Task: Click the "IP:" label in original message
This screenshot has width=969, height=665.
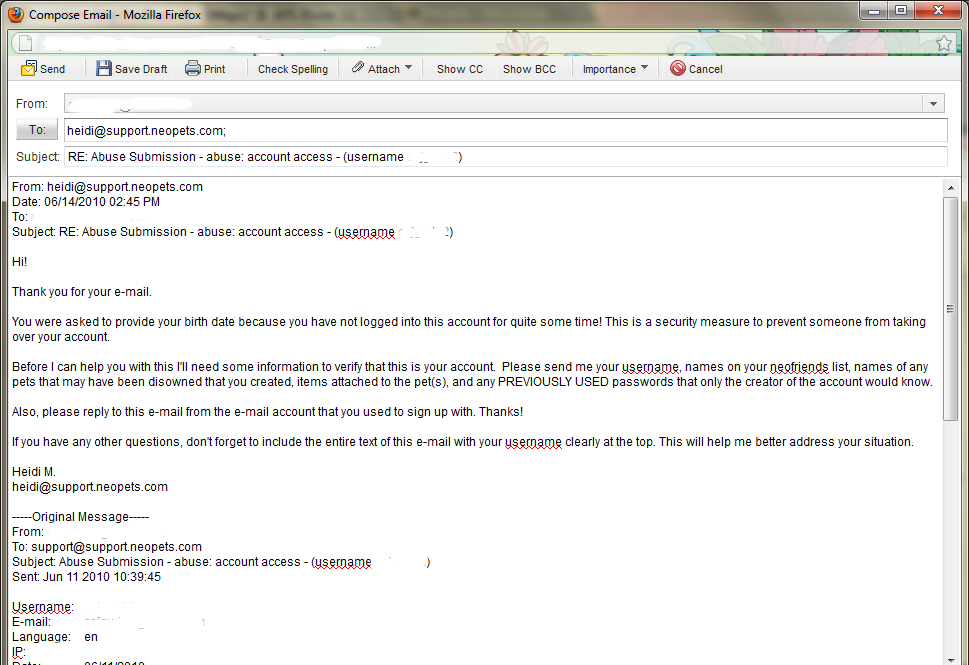Action: pos(19,652)
